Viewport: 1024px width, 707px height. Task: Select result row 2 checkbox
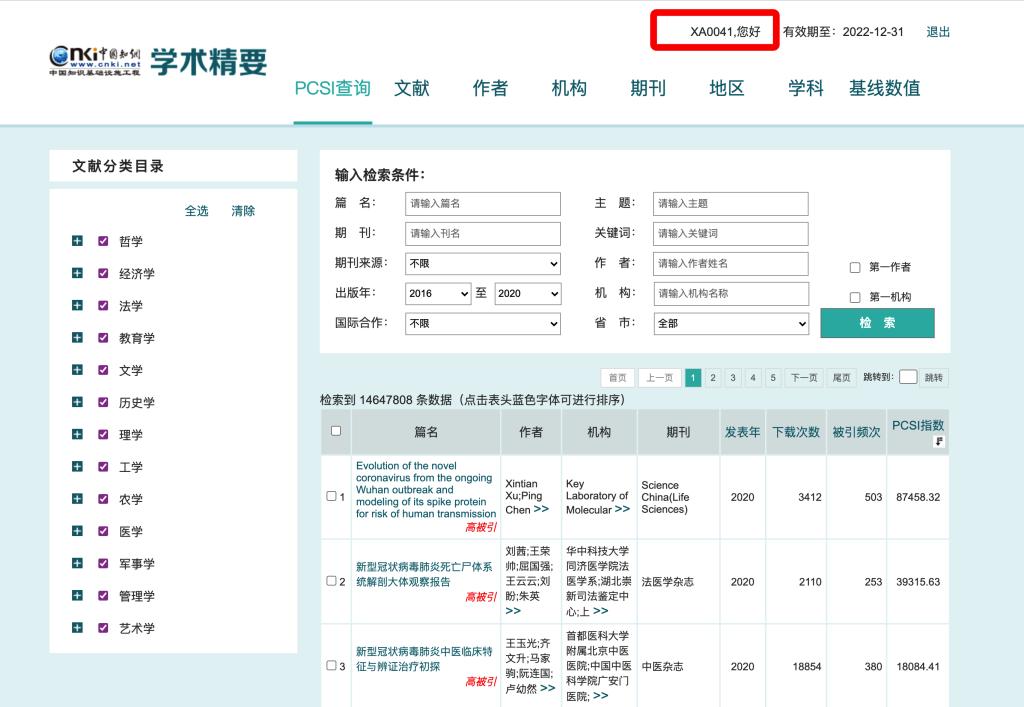coord(331,580)
